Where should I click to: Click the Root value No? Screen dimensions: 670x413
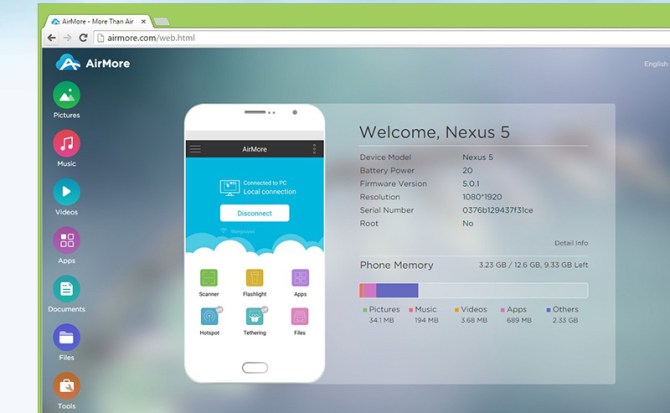click(467, 223)
